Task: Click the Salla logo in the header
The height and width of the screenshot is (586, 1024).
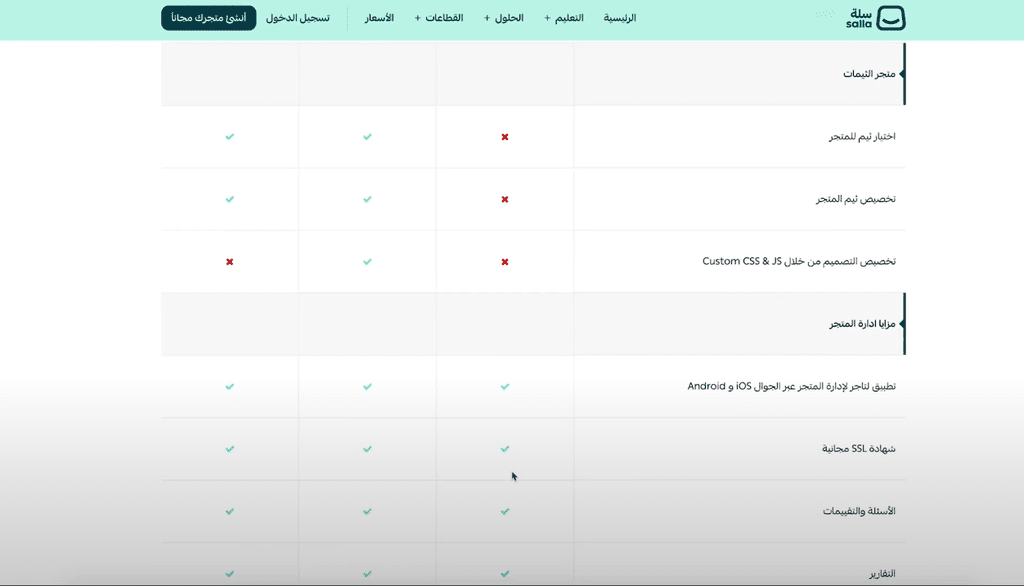Action: 875,18
